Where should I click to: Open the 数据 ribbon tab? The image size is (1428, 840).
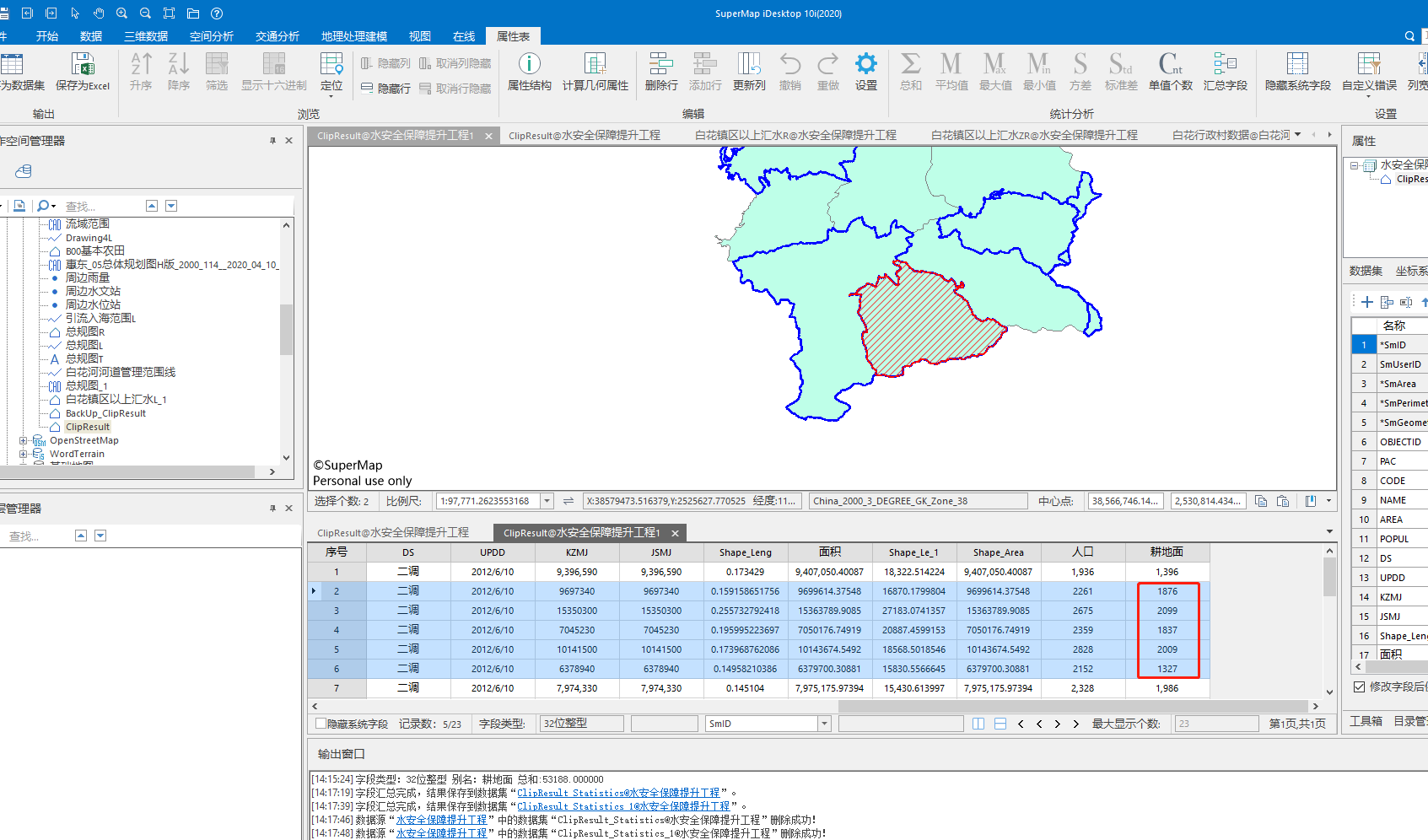91,36
